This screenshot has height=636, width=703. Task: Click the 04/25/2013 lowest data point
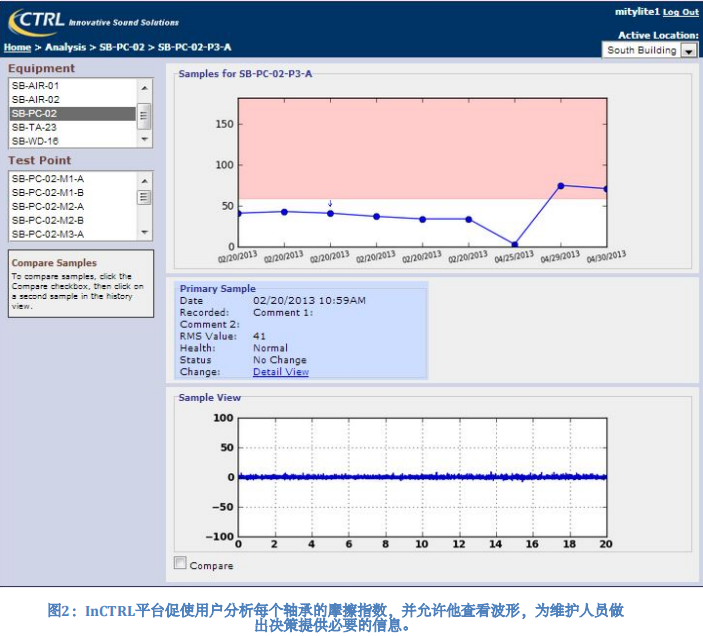pos(515,244)
